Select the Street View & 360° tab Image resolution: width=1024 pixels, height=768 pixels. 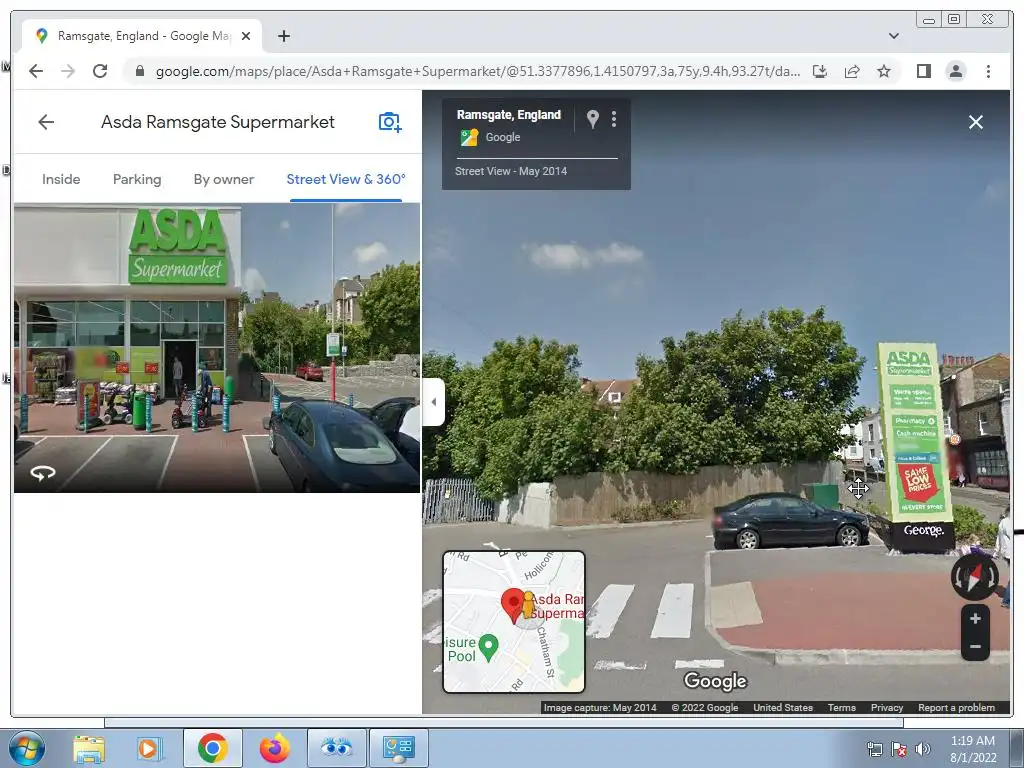pyautogui.click(x=346, y=179)
